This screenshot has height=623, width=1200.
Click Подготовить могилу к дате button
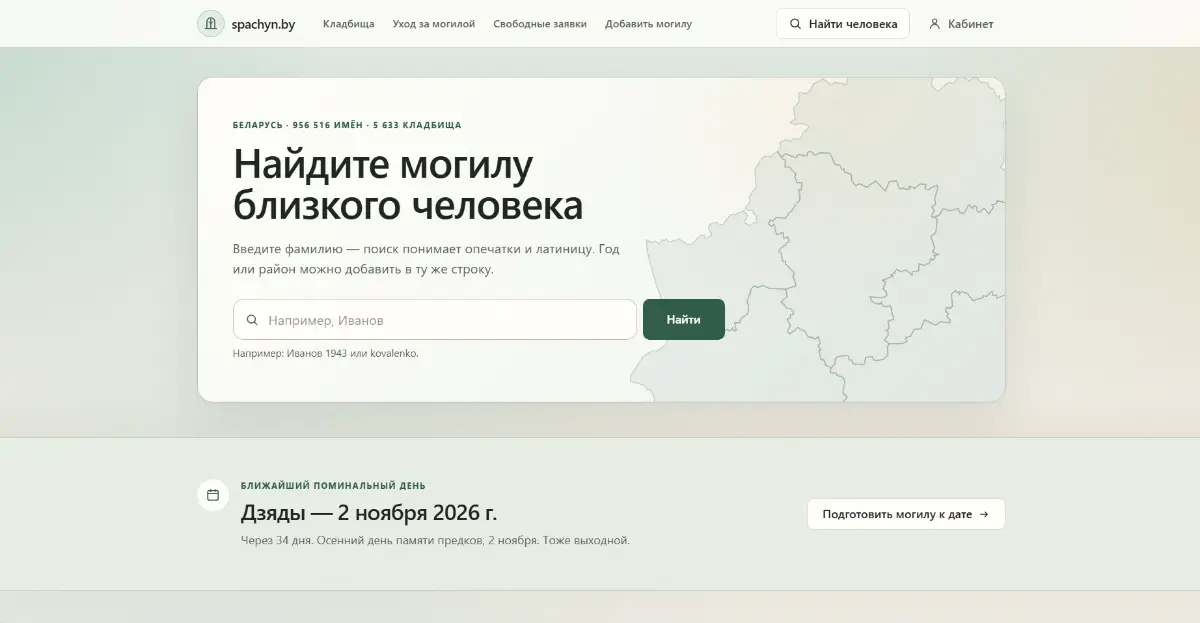[x=906, y=514]
